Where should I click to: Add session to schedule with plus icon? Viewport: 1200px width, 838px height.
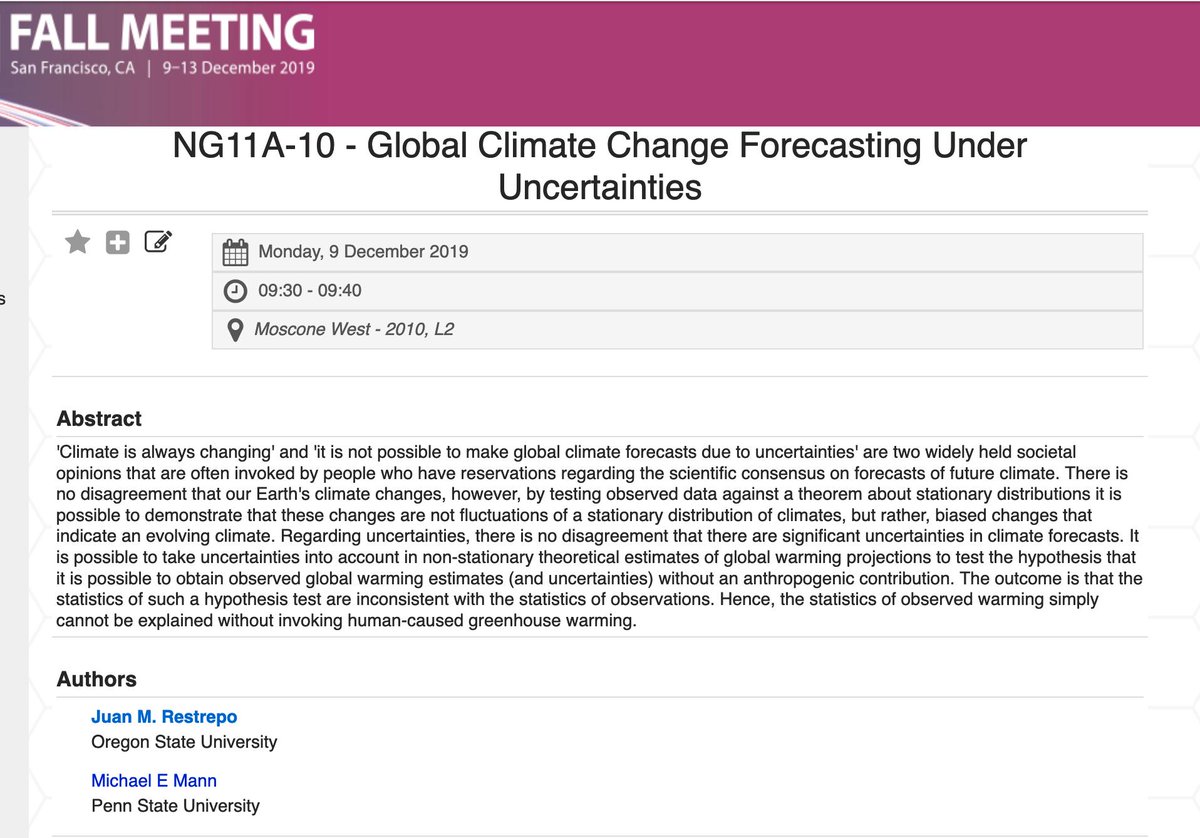[x=118, y=242]
